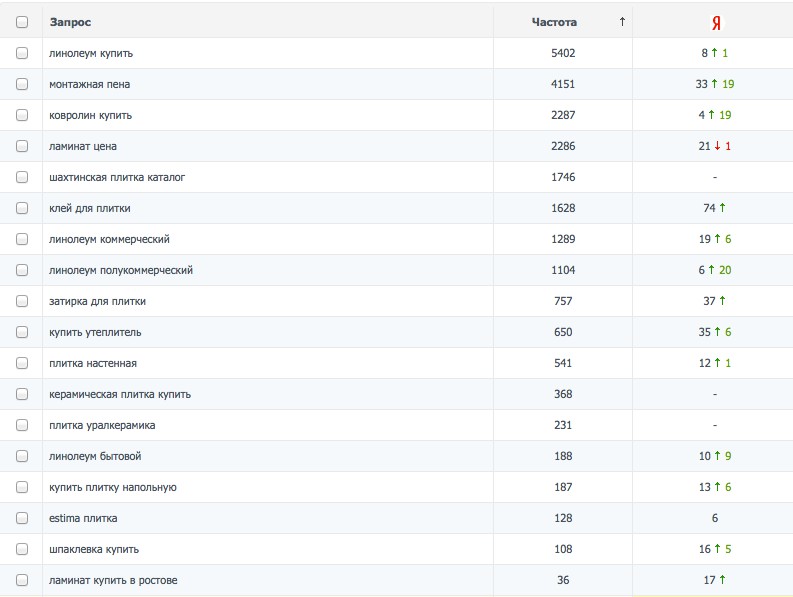This screenshot has height=597, width=793.
Task: Check the box for керамическая плитка купить
Action: [x=22, y=394]
